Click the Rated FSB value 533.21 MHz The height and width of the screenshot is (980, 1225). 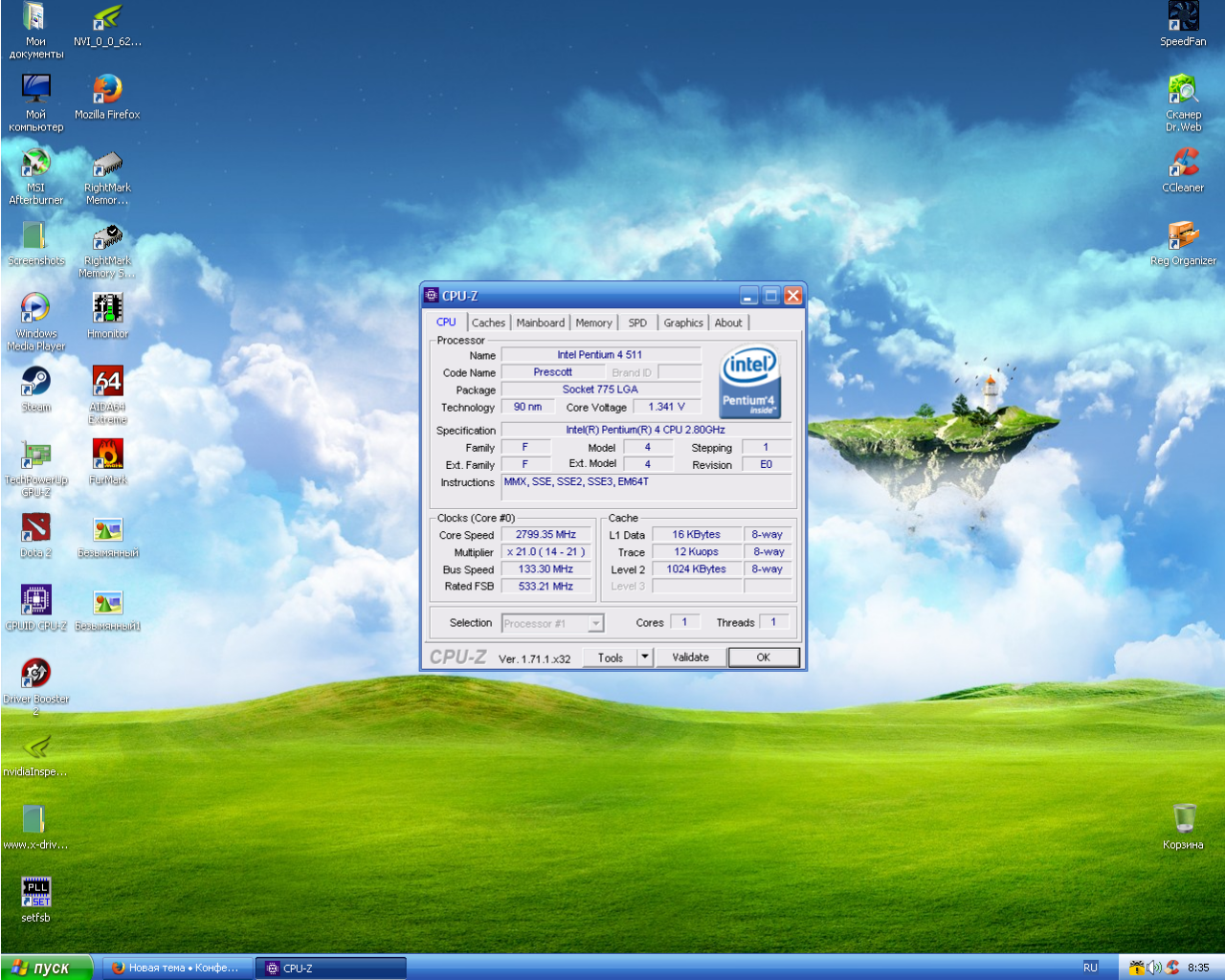pos(546,587)
